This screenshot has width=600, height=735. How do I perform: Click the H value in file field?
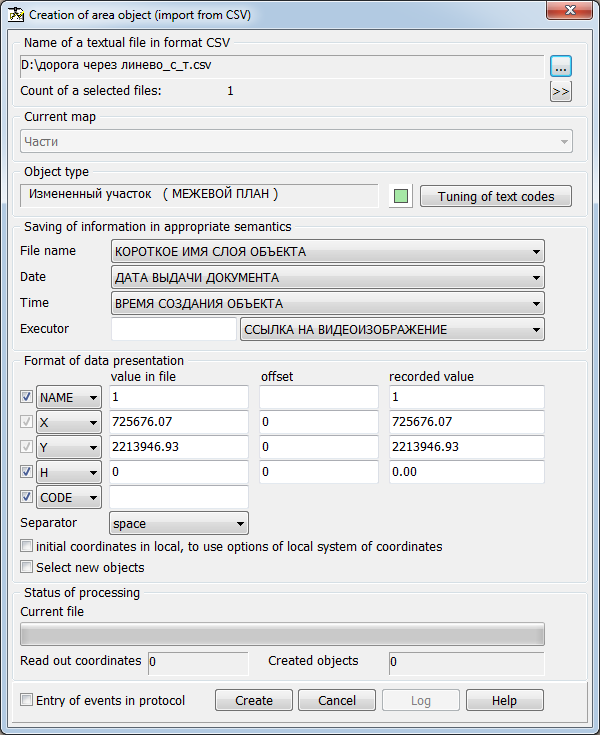[179, 472]
